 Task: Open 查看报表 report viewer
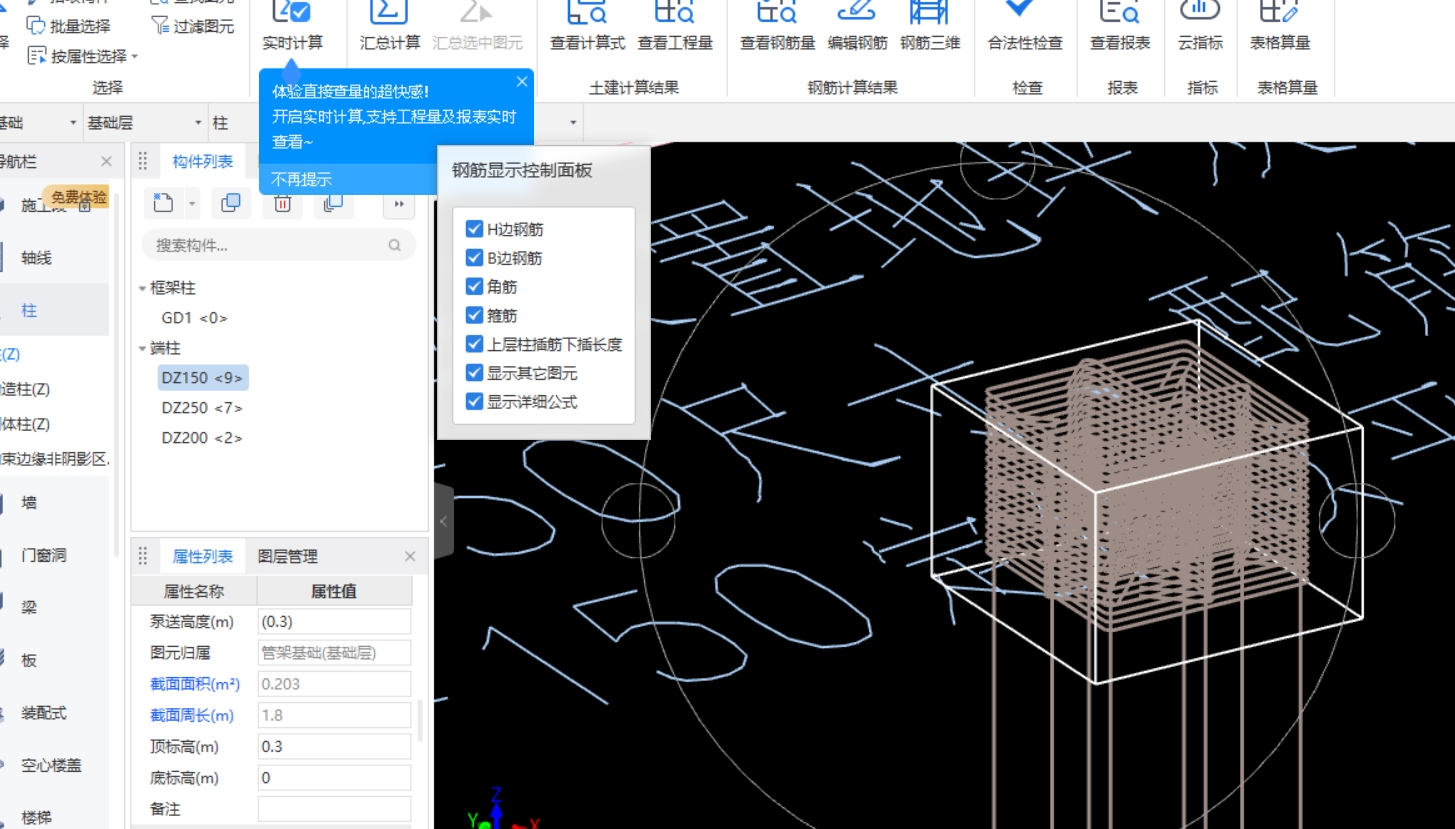pos(1120,26)
